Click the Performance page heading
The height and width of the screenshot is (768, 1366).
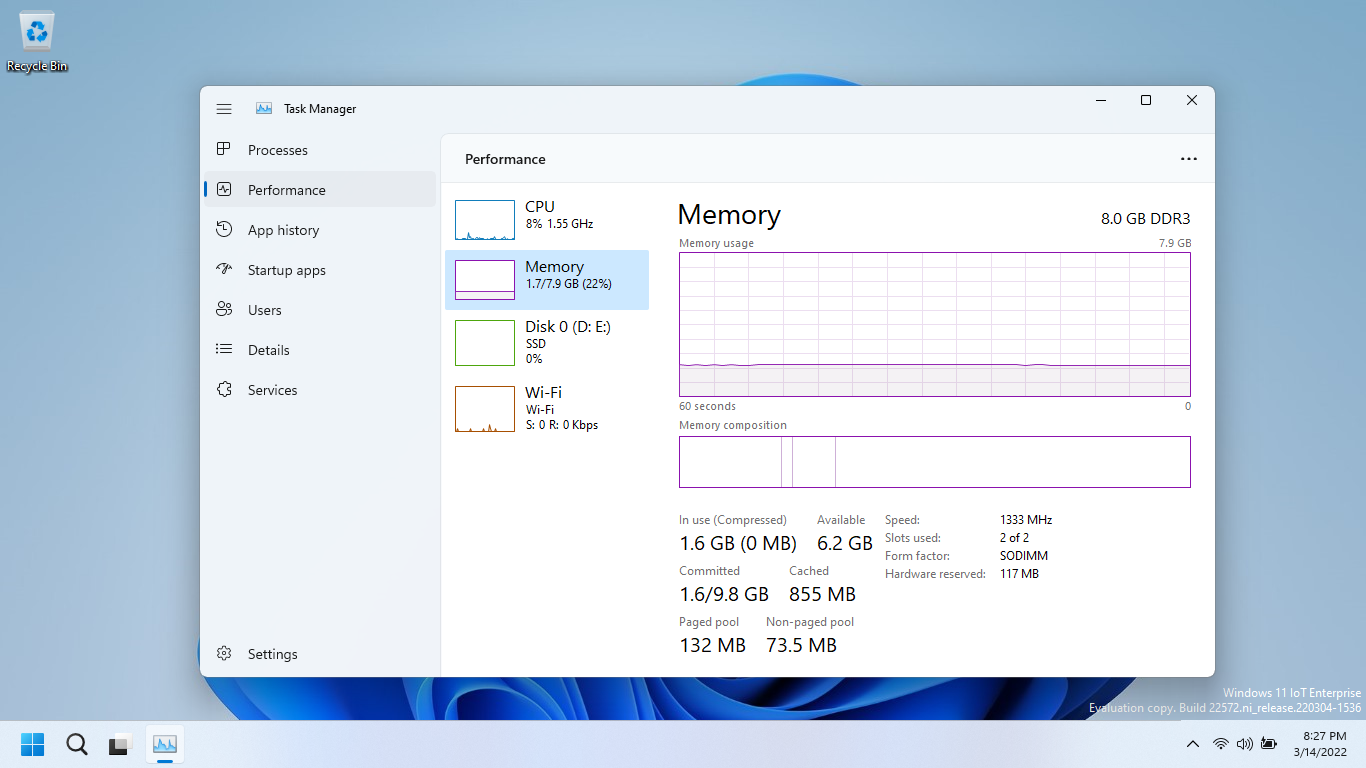point(505,159)
